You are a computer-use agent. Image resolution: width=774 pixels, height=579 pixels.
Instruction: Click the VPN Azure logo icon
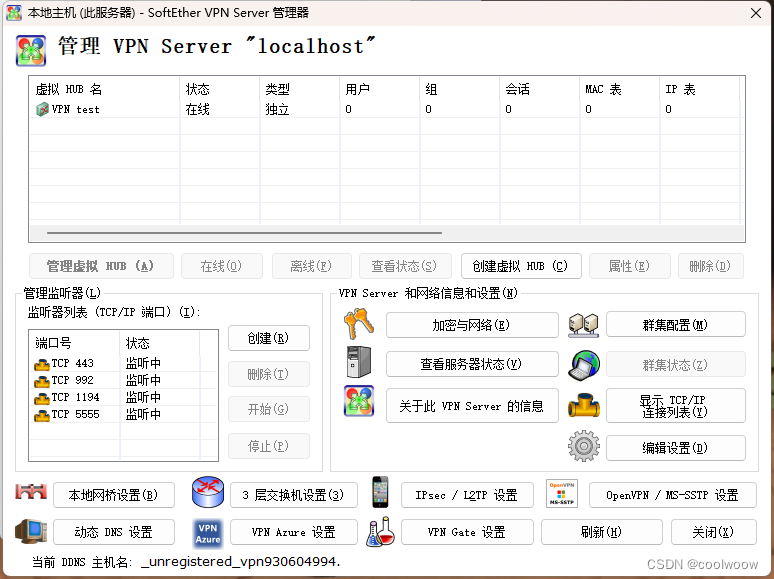208,534
